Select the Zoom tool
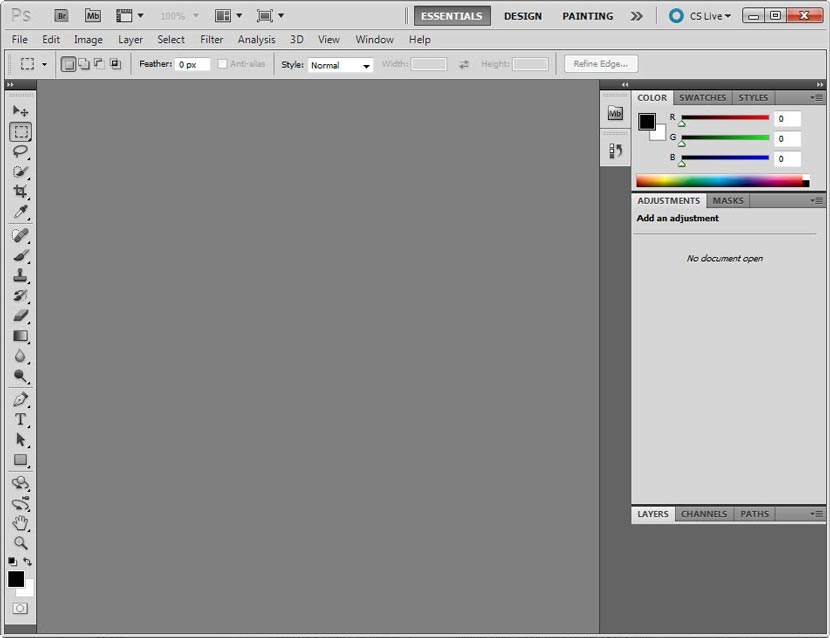 (x=21, y=543)
